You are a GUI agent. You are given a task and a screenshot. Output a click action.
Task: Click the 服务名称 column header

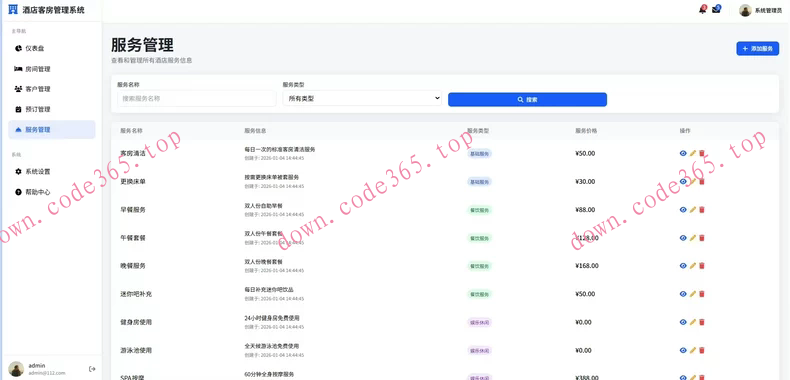131,131
